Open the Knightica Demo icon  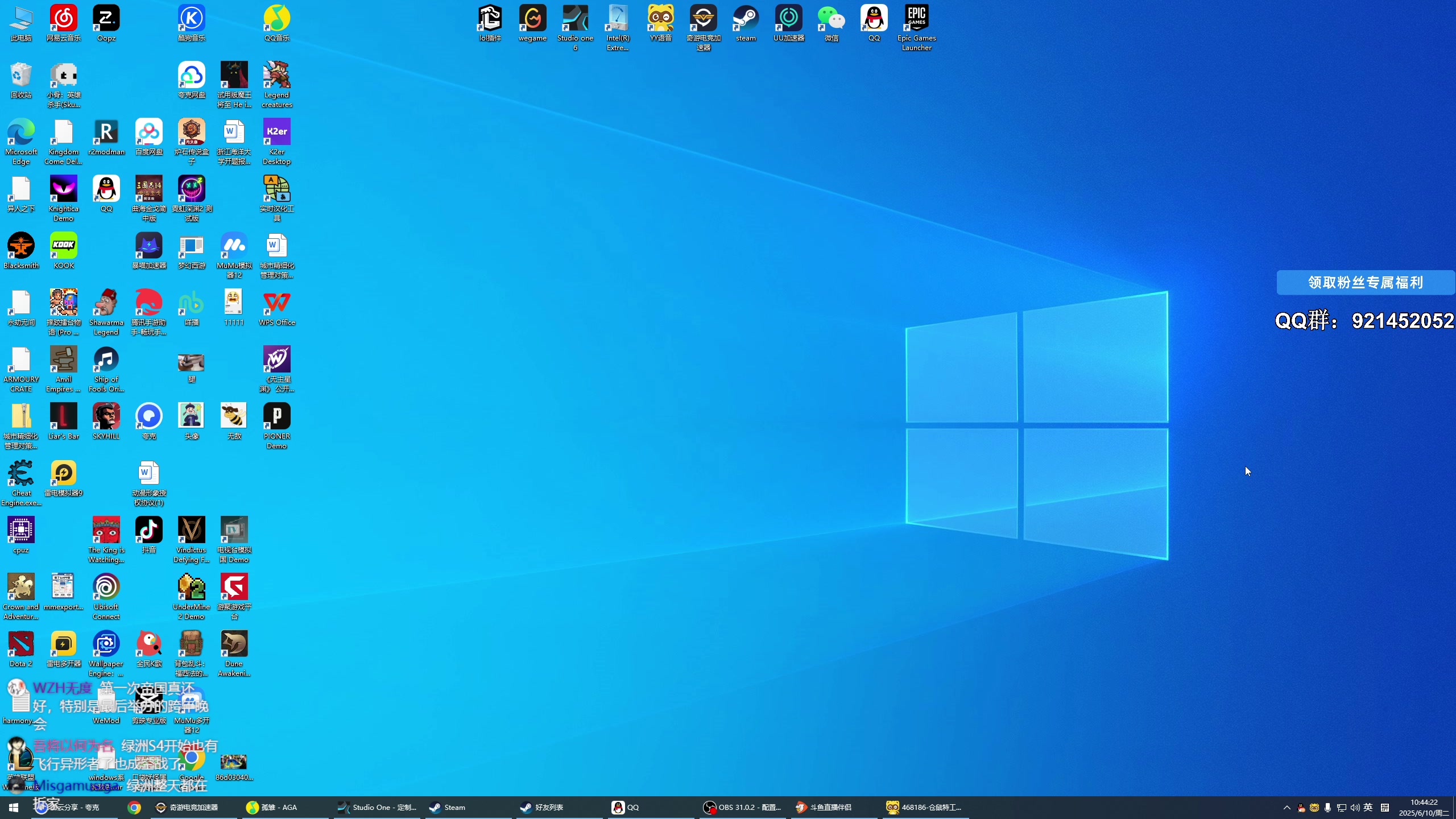pyautogui.click(x=64, y=199)
